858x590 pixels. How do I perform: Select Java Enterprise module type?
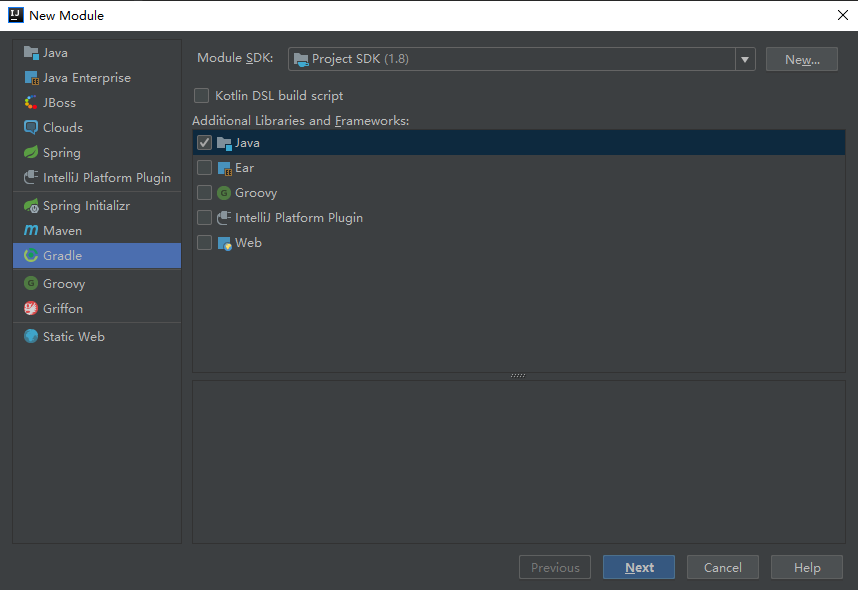[x=97, y=78]
